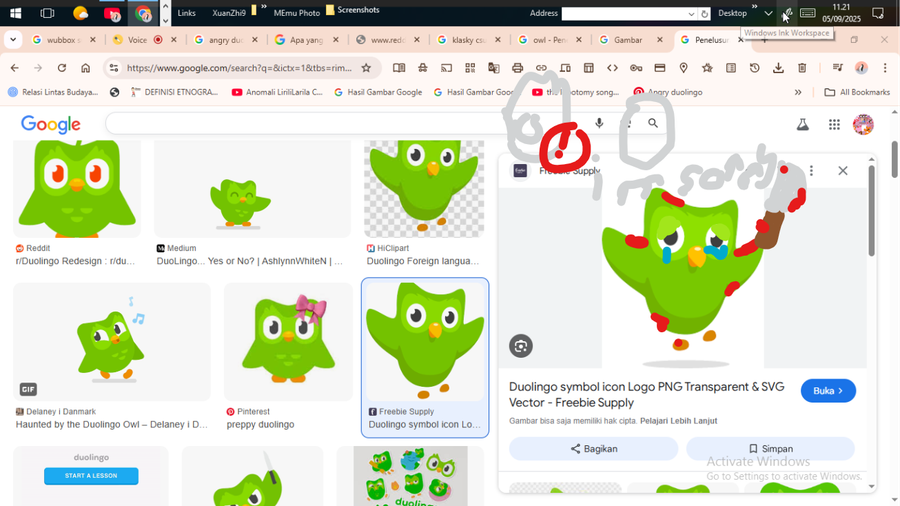900x506 pixels.
Task: Open Google logo homepage link
Action: pyautogui.click(x=51, y=124)
